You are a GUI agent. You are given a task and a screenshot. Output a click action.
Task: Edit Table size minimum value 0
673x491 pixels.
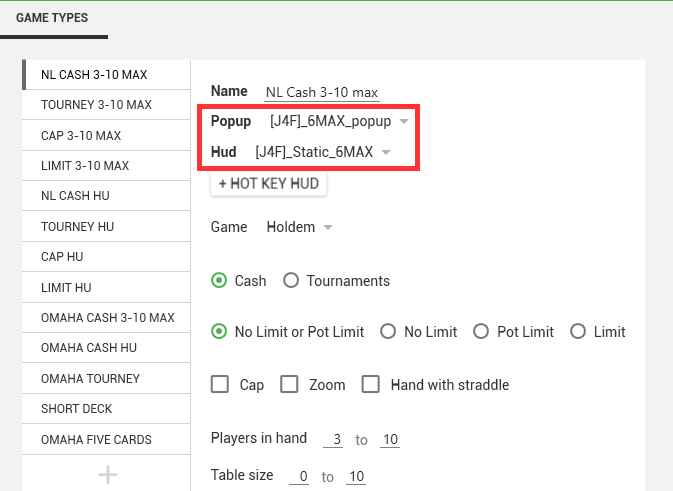(299, 476)
